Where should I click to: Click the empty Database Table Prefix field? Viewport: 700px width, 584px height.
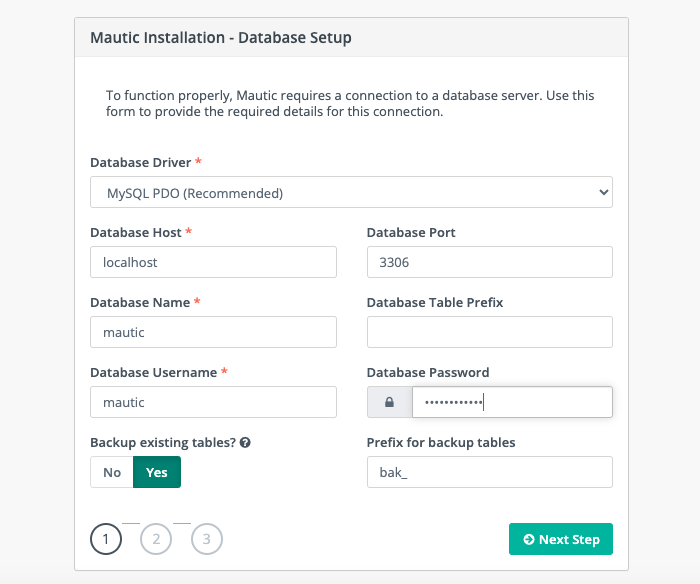(x=489, y=332)
